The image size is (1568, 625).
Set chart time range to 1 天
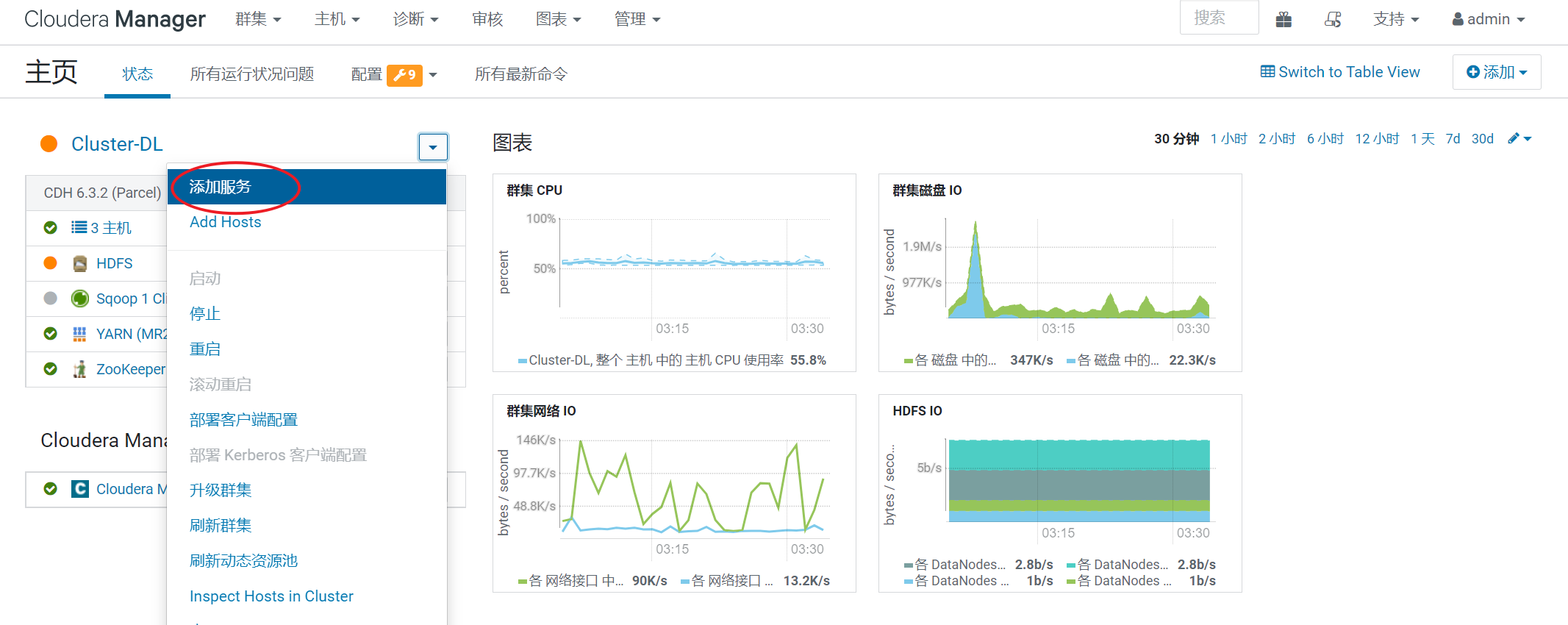click(1422, 139)
